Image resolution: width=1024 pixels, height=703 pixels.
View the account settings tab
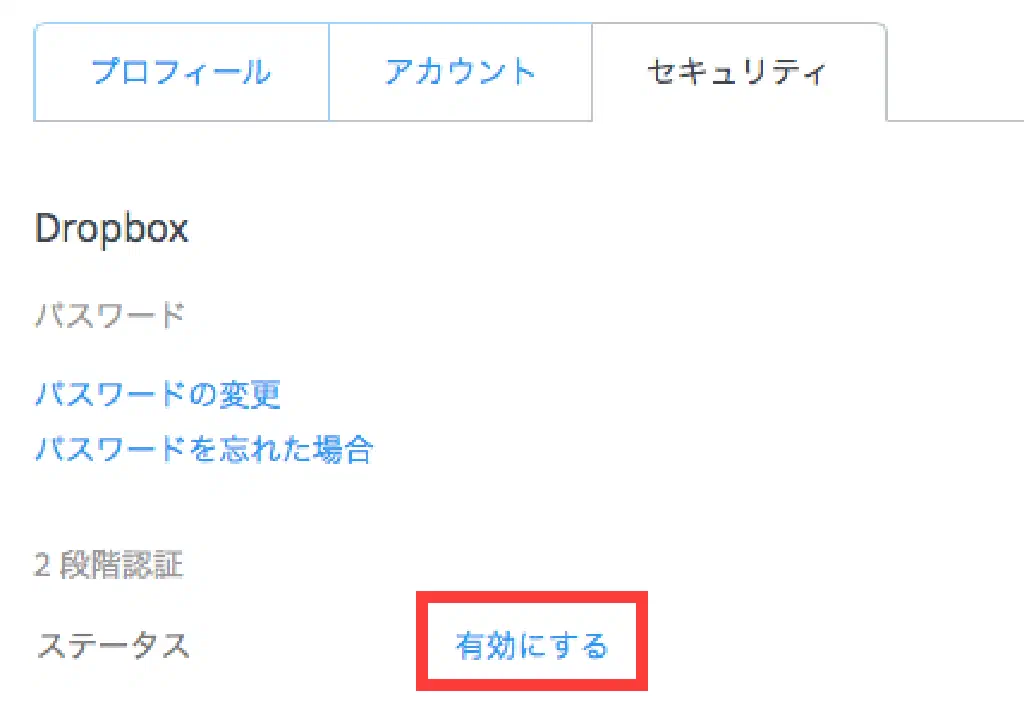pos(460,73)
